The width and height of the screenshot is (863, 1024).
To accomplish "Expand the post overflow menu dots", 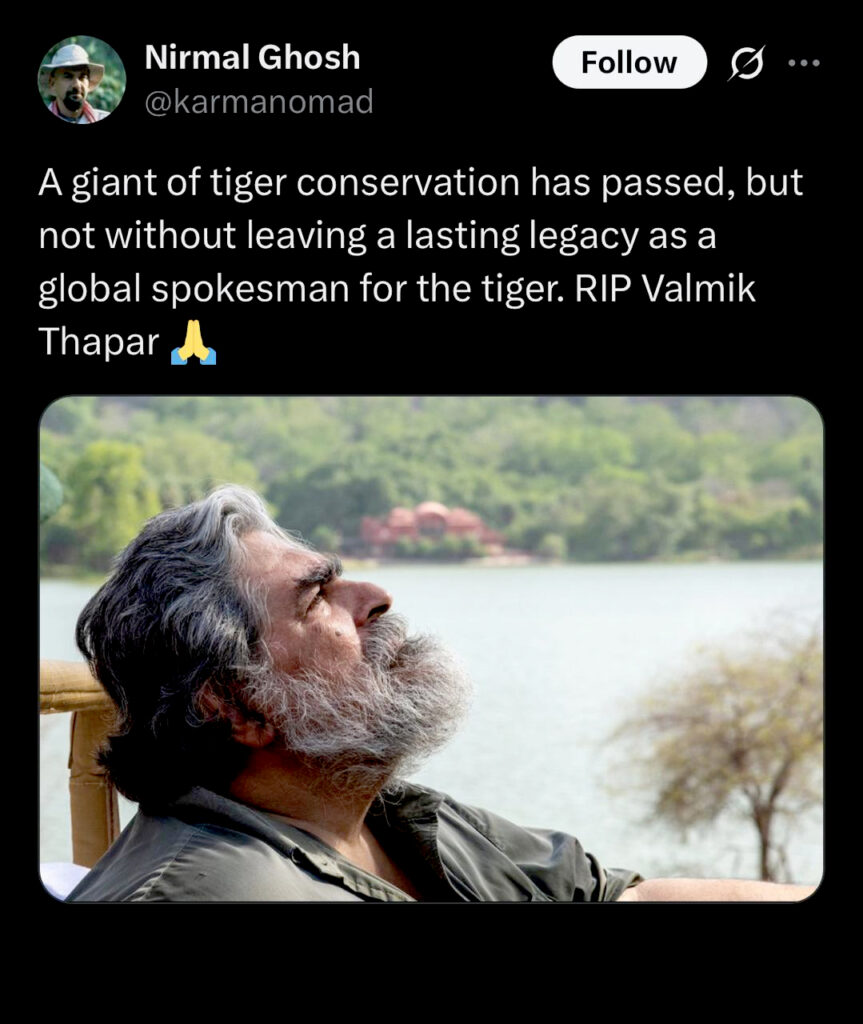I will tap(804, 63).
